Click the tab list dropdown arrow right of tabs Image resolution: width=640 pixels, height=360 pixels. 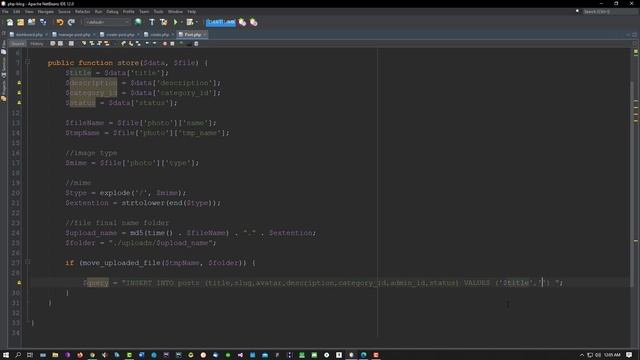(x=628, y=35)
